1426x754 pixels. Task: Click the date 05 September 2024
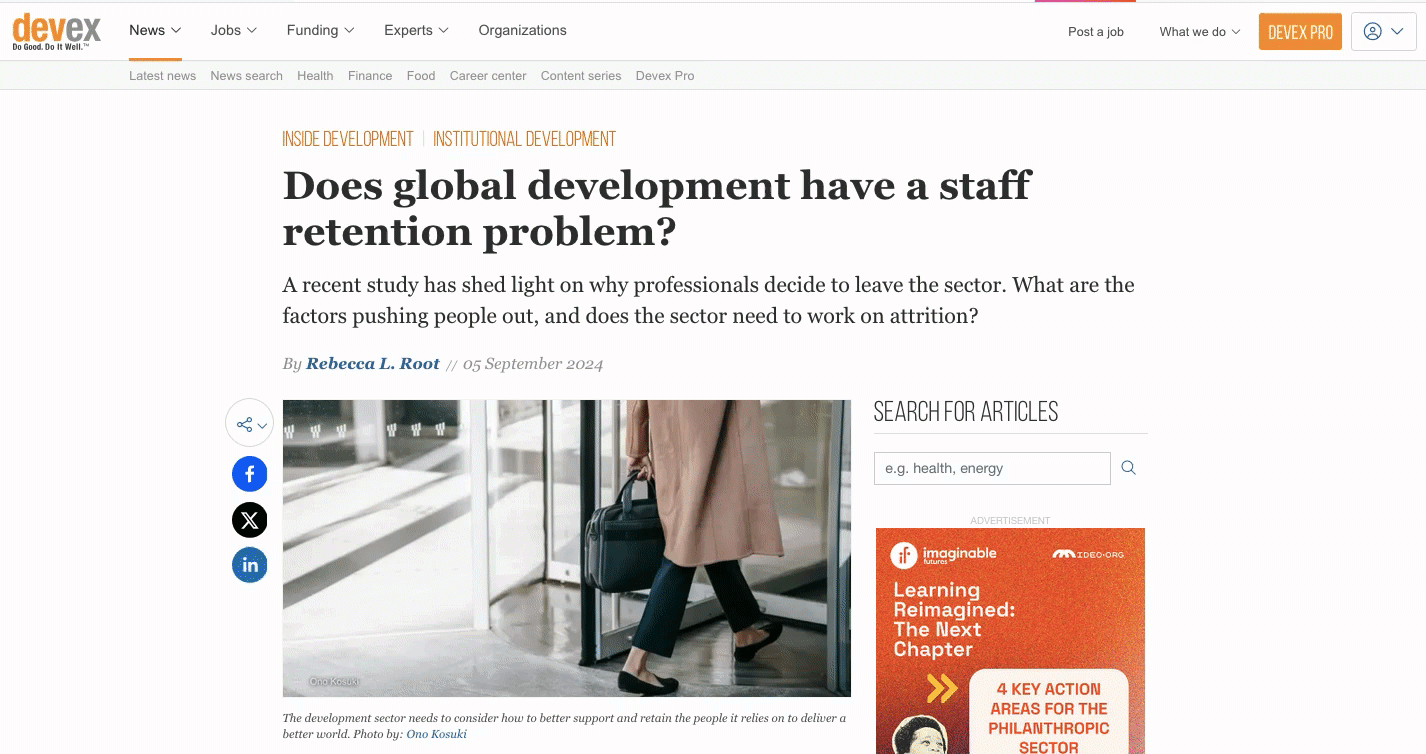tap(533, 364)
